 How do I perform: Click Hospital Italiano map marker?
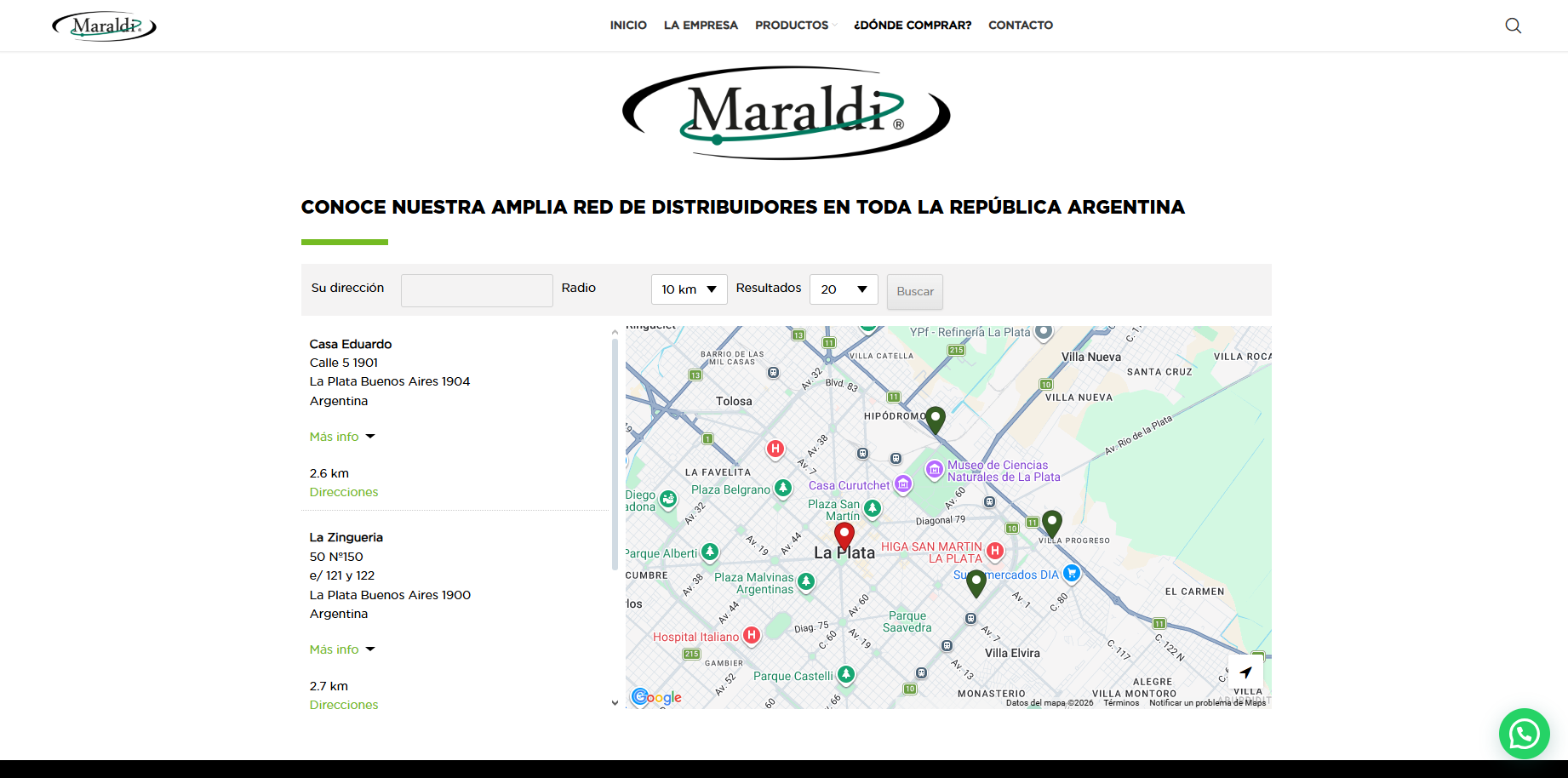click(752, 635)
